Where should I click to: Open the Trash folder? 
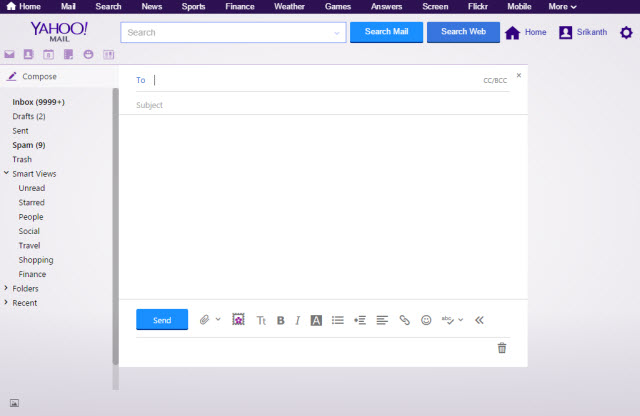[22, 159]
